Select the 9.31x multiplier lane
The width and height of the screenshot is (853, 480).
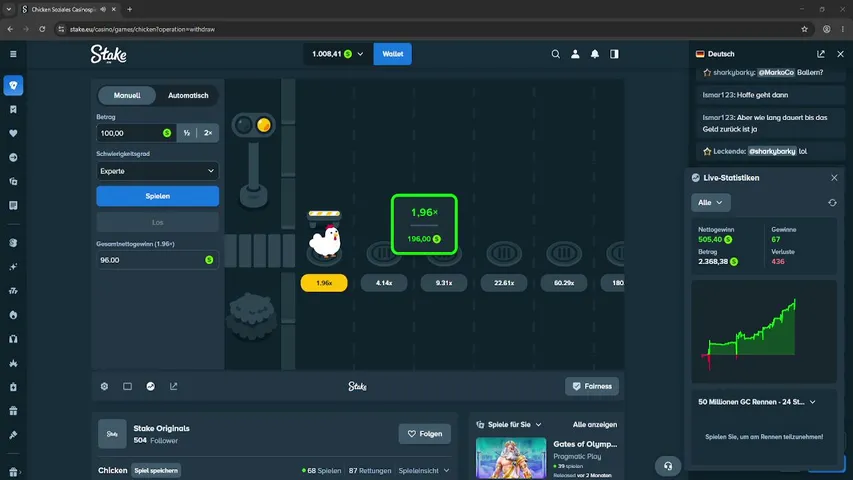click(443, 283)
